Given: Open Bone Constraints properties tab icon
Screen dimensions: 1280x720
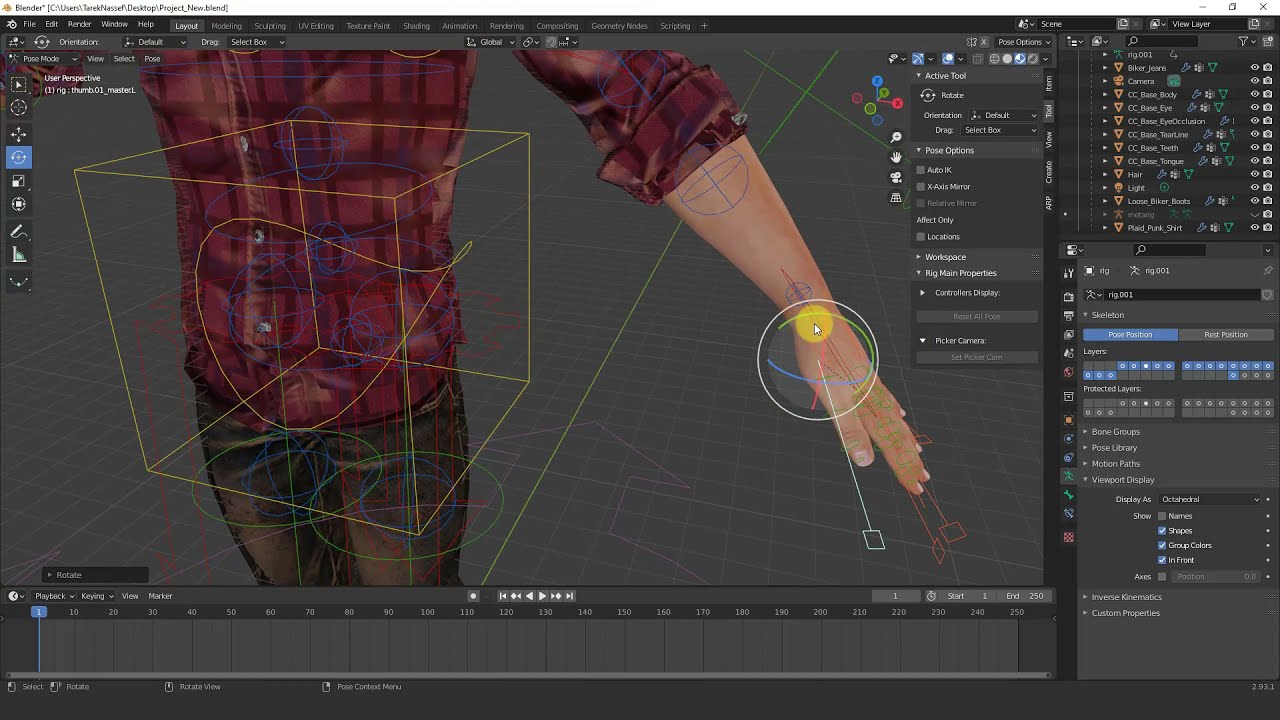Looking at the screenshot, I should tap(1069, 515).
